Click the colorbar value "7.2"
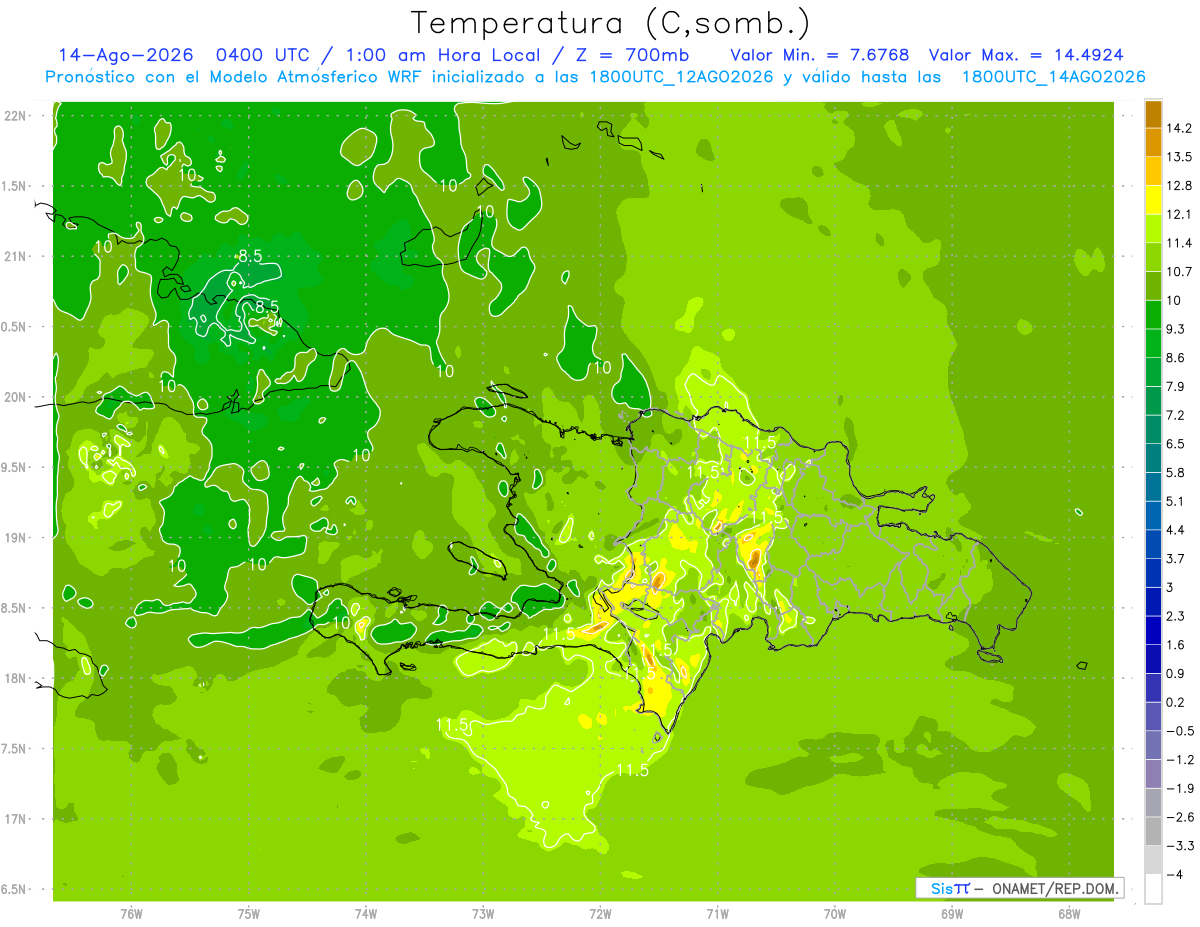The width and height of the screenshot is (1200, 927). click(x=1176, y=415)
